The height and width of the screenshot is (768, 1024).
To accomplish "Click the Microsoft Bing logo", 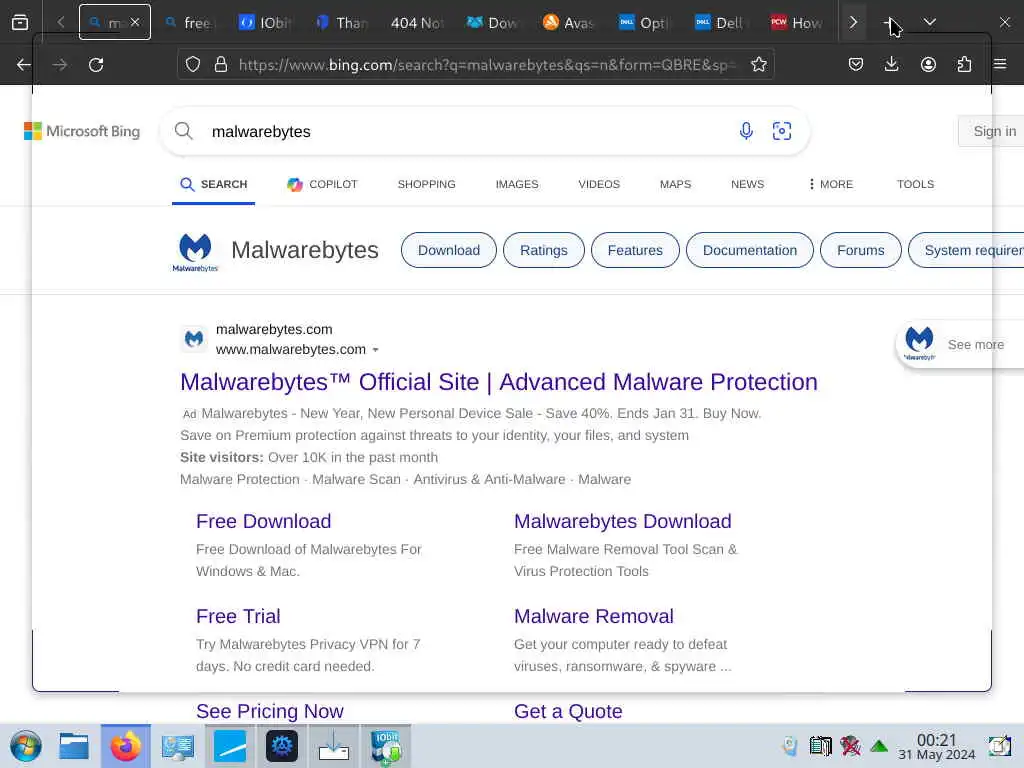I will tap(82, 131).
